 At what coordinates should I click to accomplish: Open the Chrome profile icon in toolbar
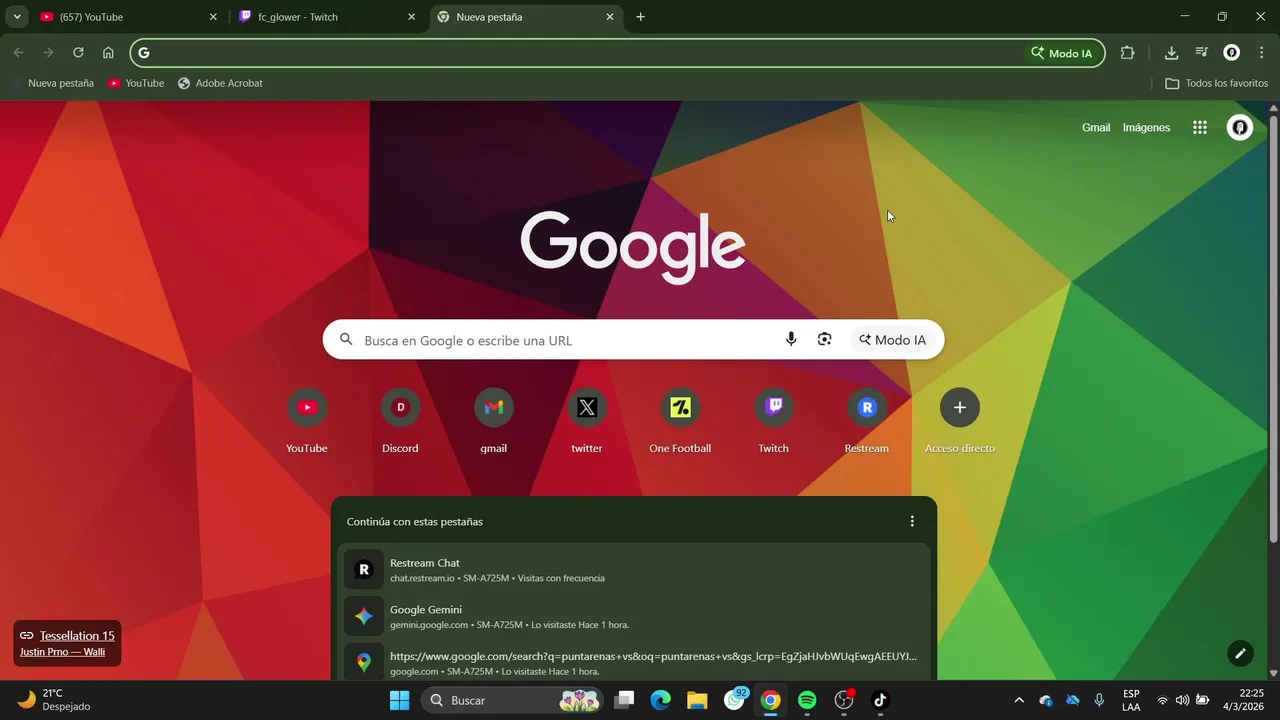(x=1232, y=53)
